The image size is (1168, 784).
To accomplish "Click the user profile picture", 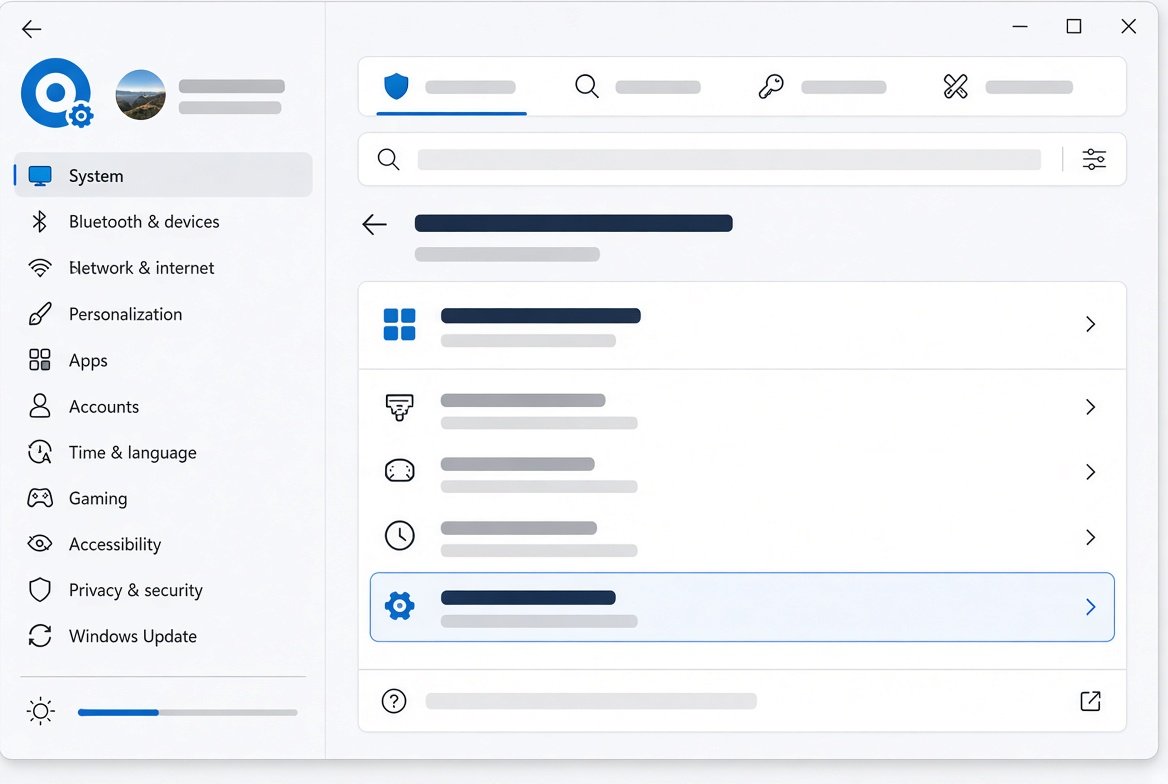I will pyautogui.click(x=141, y=95).
